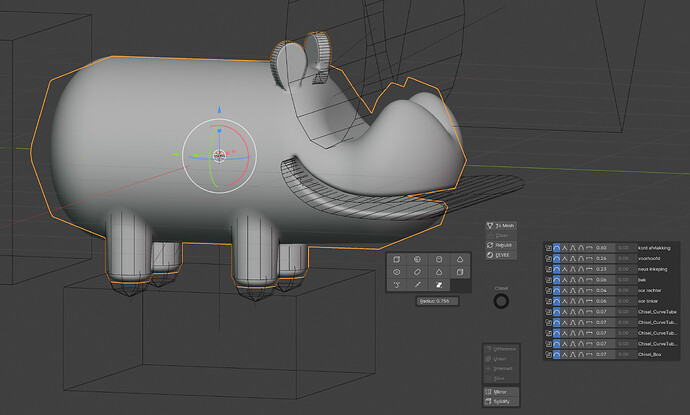The width and height of the screenshot is (690, 415).
Task: Click the Radius 0.755 field
Action: (438, 301)
